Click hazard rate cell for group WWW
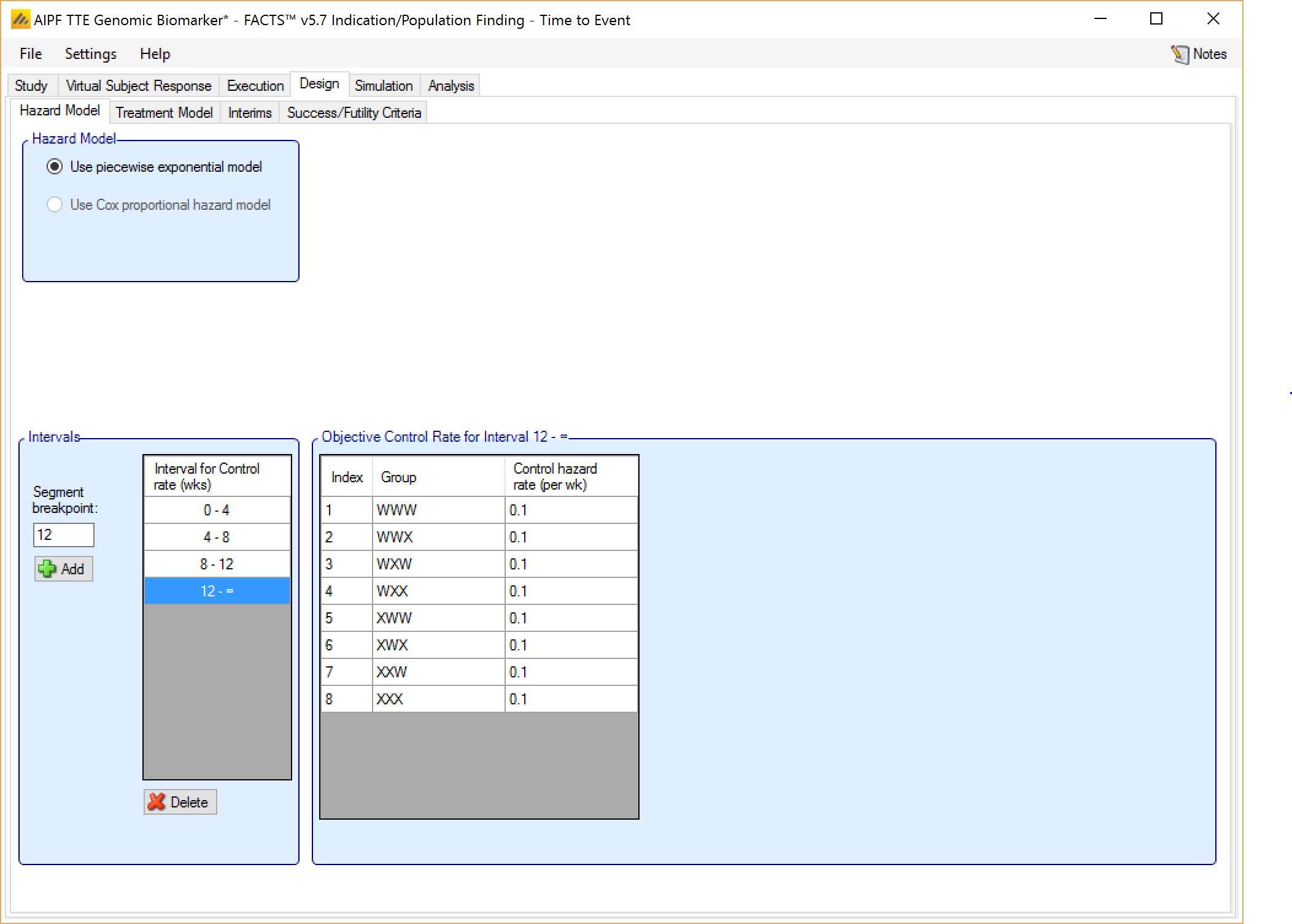 tap(570, 510)
